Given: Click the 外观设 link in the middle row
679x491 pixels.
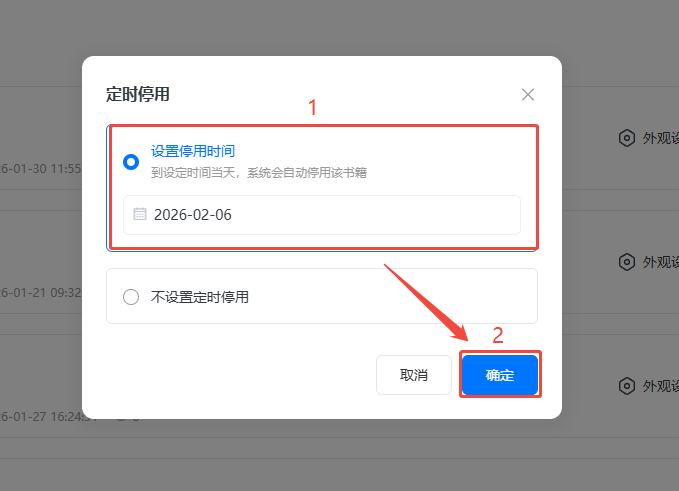Looking at the screenshot, I should click(x=660, y=262).
